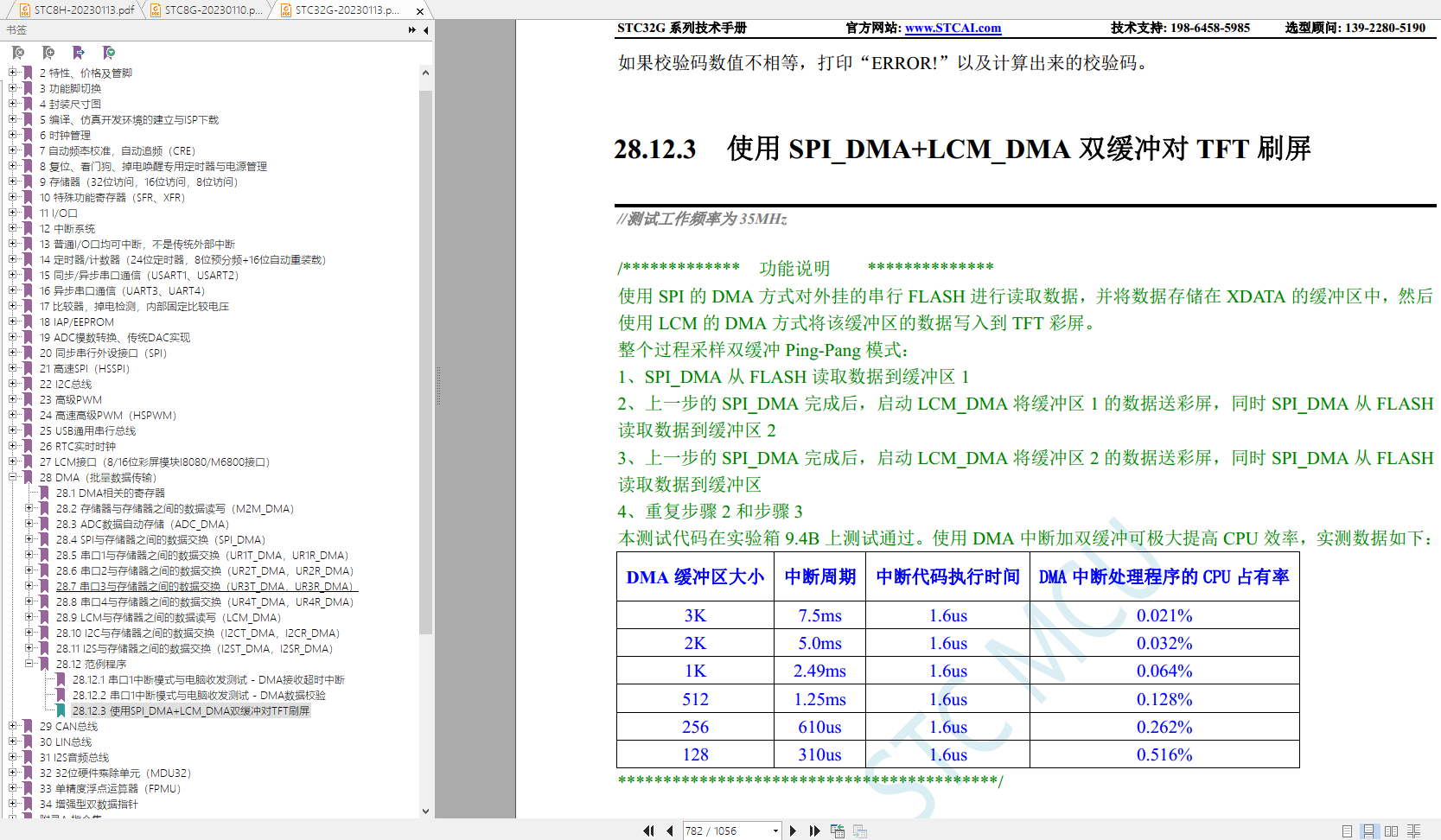This screenshot has height=840, width=1441.
Task: Open the page number dropdown arrow
Action: coord(775,831)
